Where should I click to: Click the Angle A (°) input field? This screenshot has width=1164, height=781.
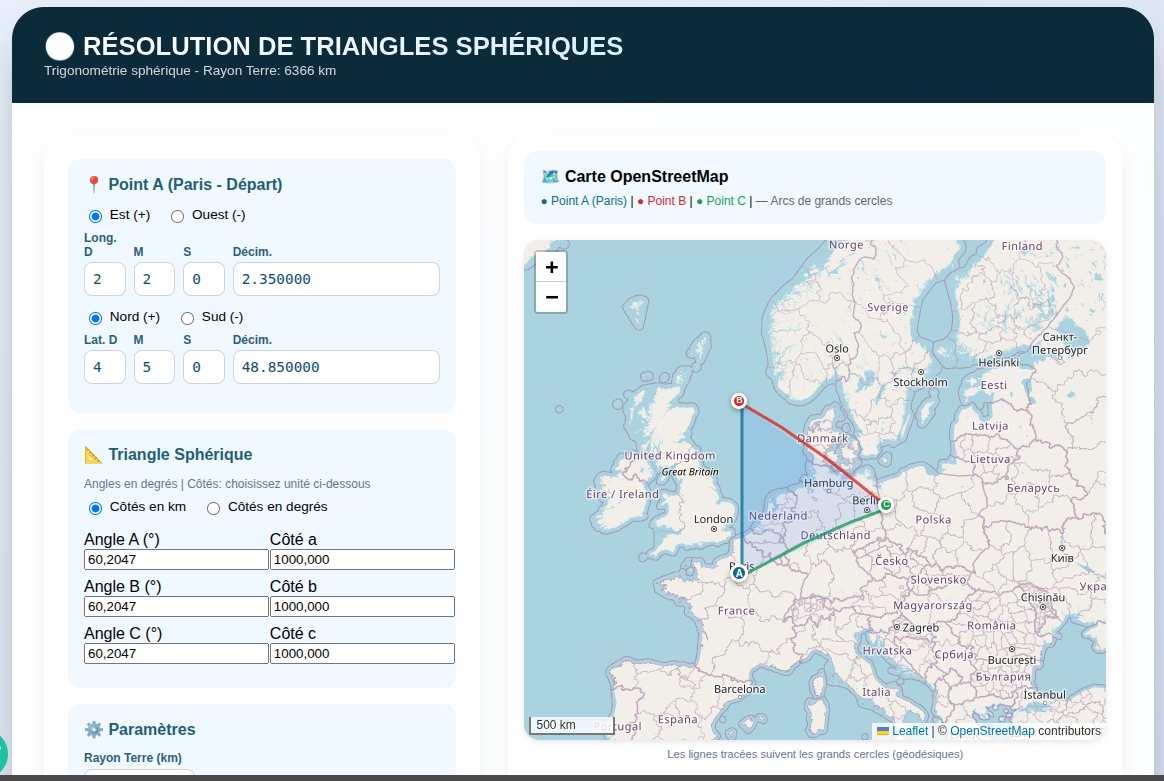[x=176, y=559]
